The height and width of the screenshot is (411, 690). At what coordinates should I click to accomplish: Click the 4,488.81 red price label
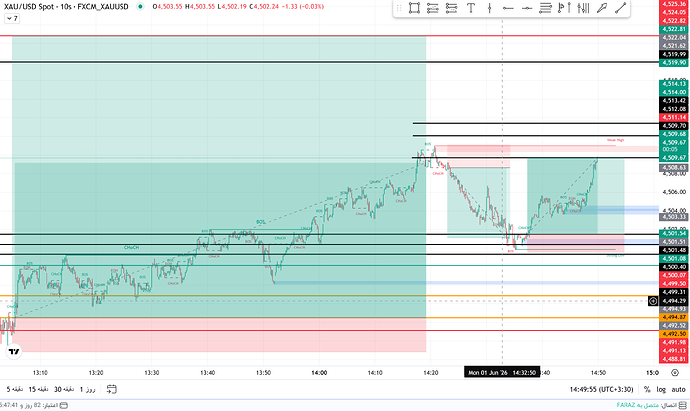[x=674, y=359]
